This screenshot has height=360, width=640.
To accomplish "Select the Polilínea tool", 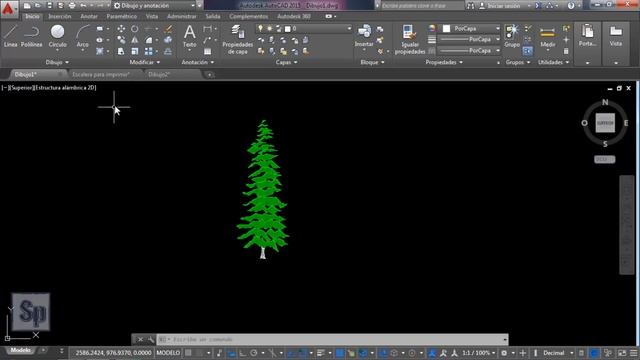I will click(31, 36).
